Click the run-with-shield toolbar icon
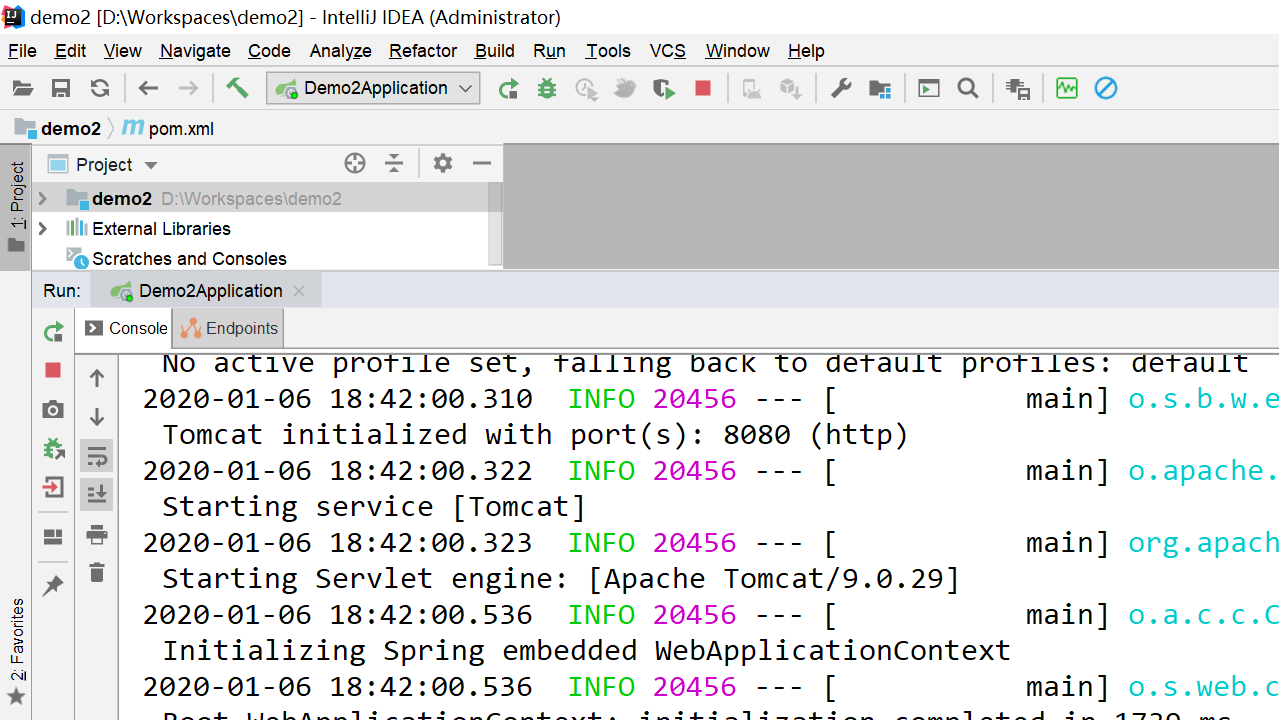1281x722 pixels. [x=664, y=89]
